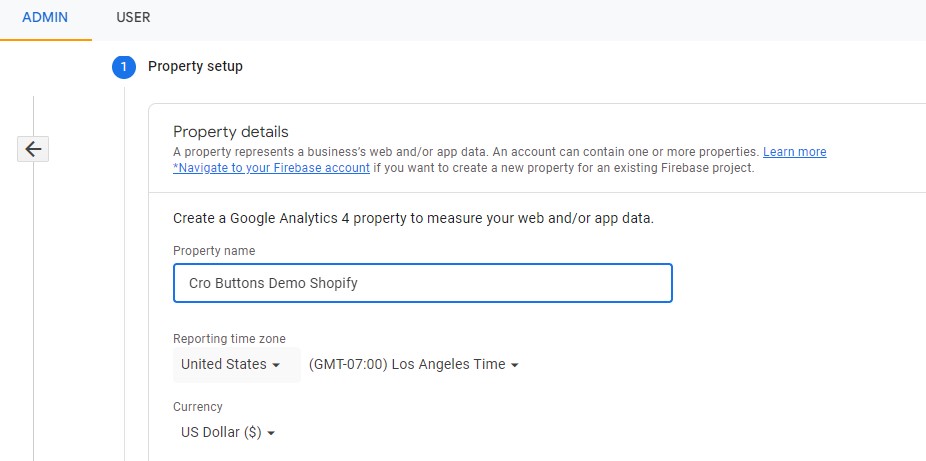The width and height of the screenshot is (926, 461).
Task: Switch to the USER tab
Action: pyautogui.click(x=133, y=18)
